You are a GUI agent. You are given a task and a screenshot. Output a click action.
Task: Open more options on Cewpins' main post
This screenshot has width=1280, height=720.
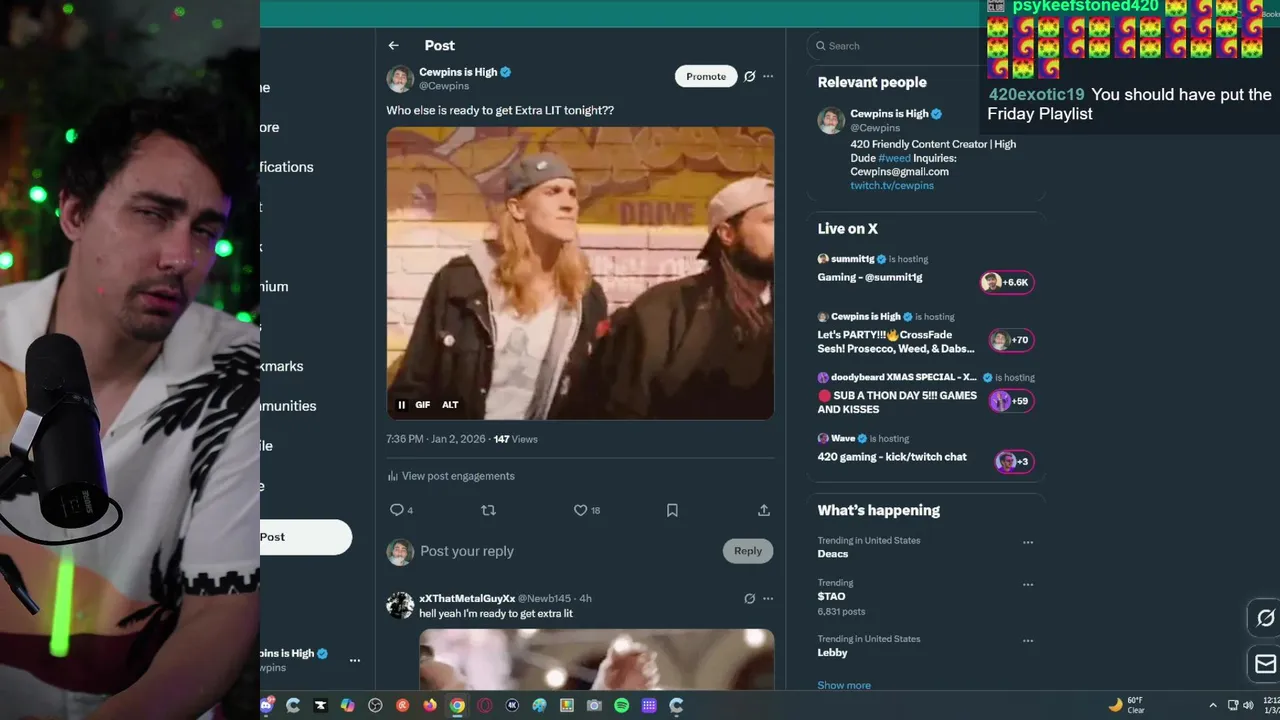pyautogui.click(x=768, y=76)
